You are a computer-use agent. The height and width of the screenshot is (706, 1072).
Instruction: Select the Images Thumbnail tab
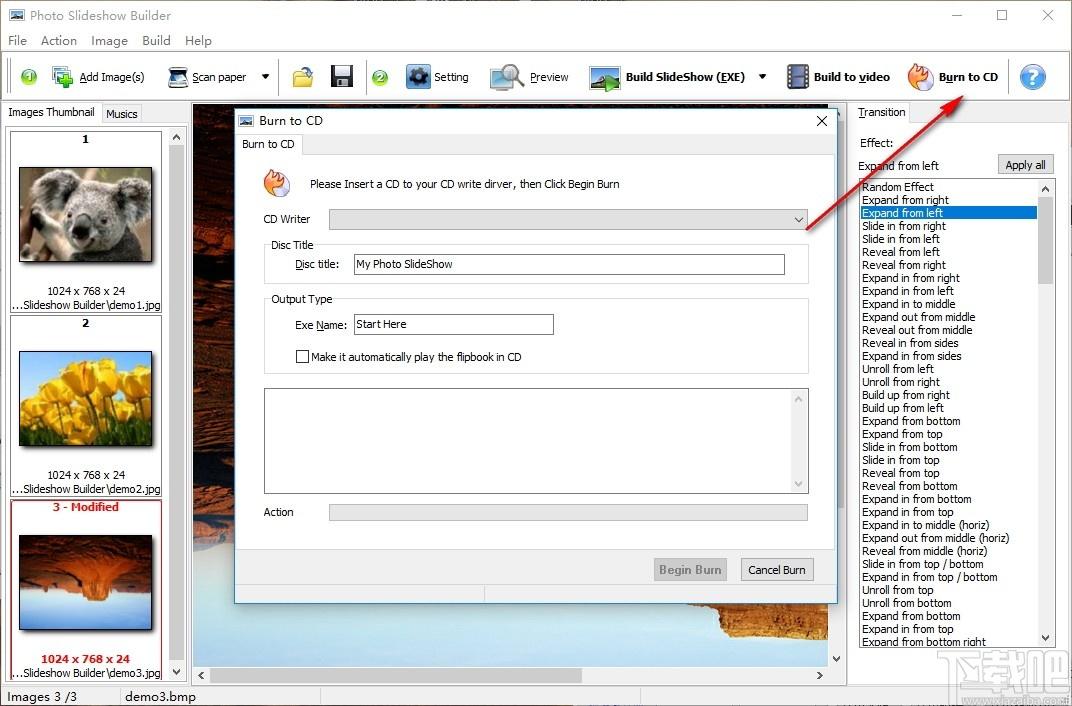51,112
